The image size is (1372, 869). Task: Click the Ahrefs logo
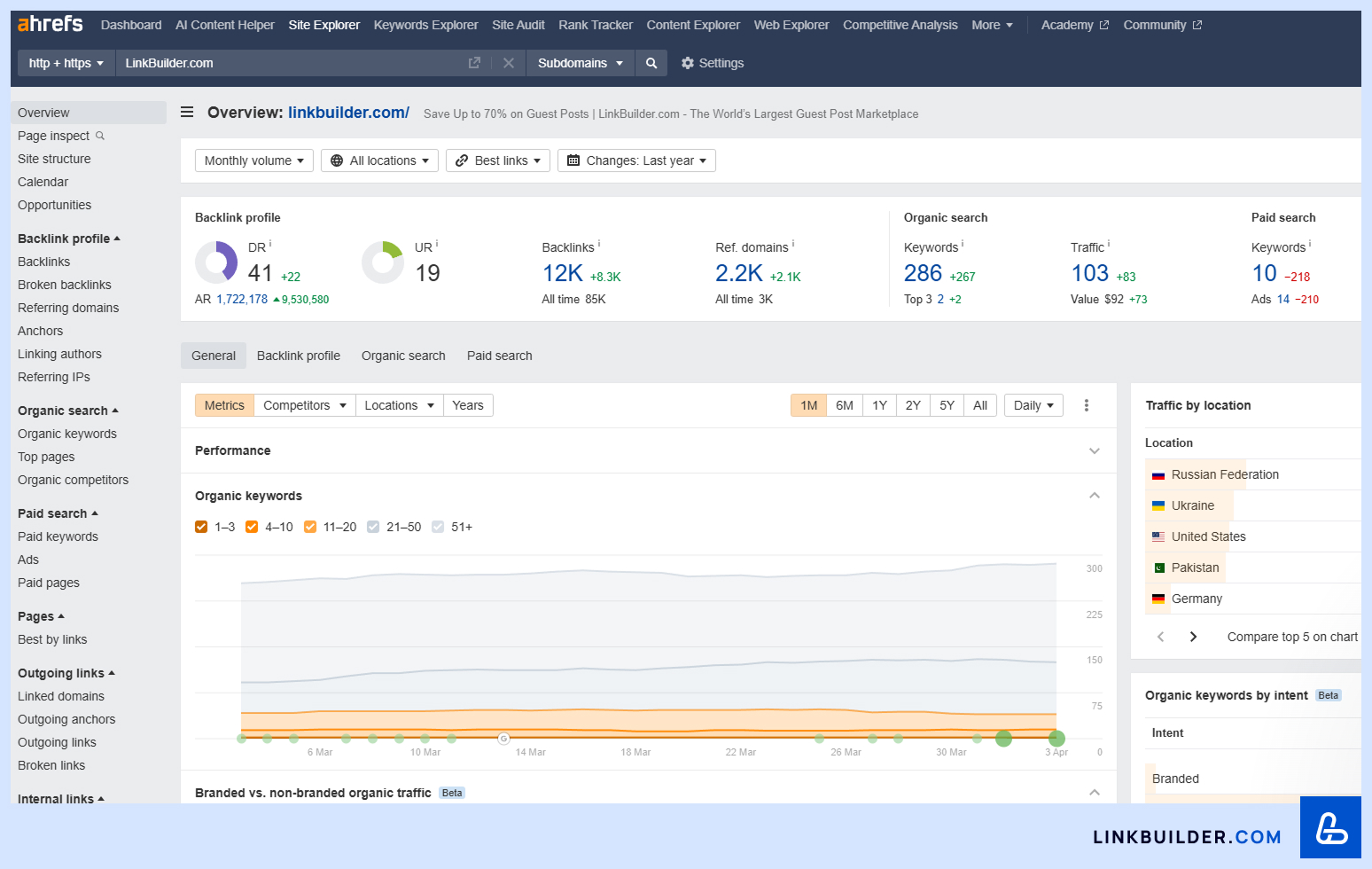click(x=50, y=24)
